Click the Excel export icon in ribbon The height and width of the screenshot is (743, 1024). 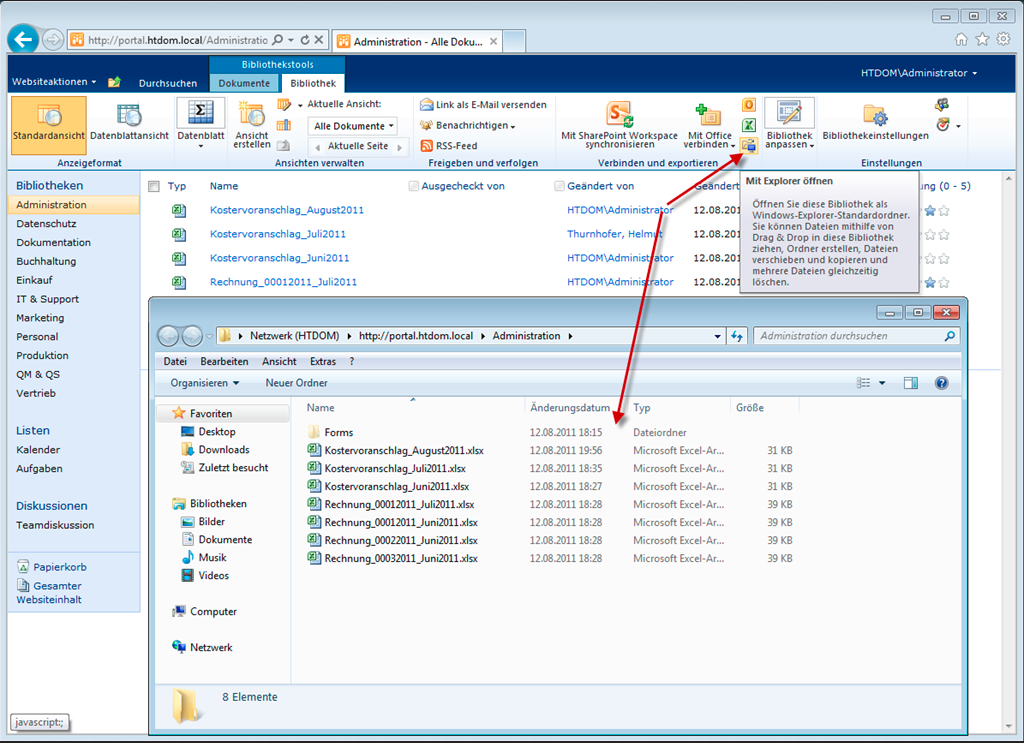click(x=749, y=125)
